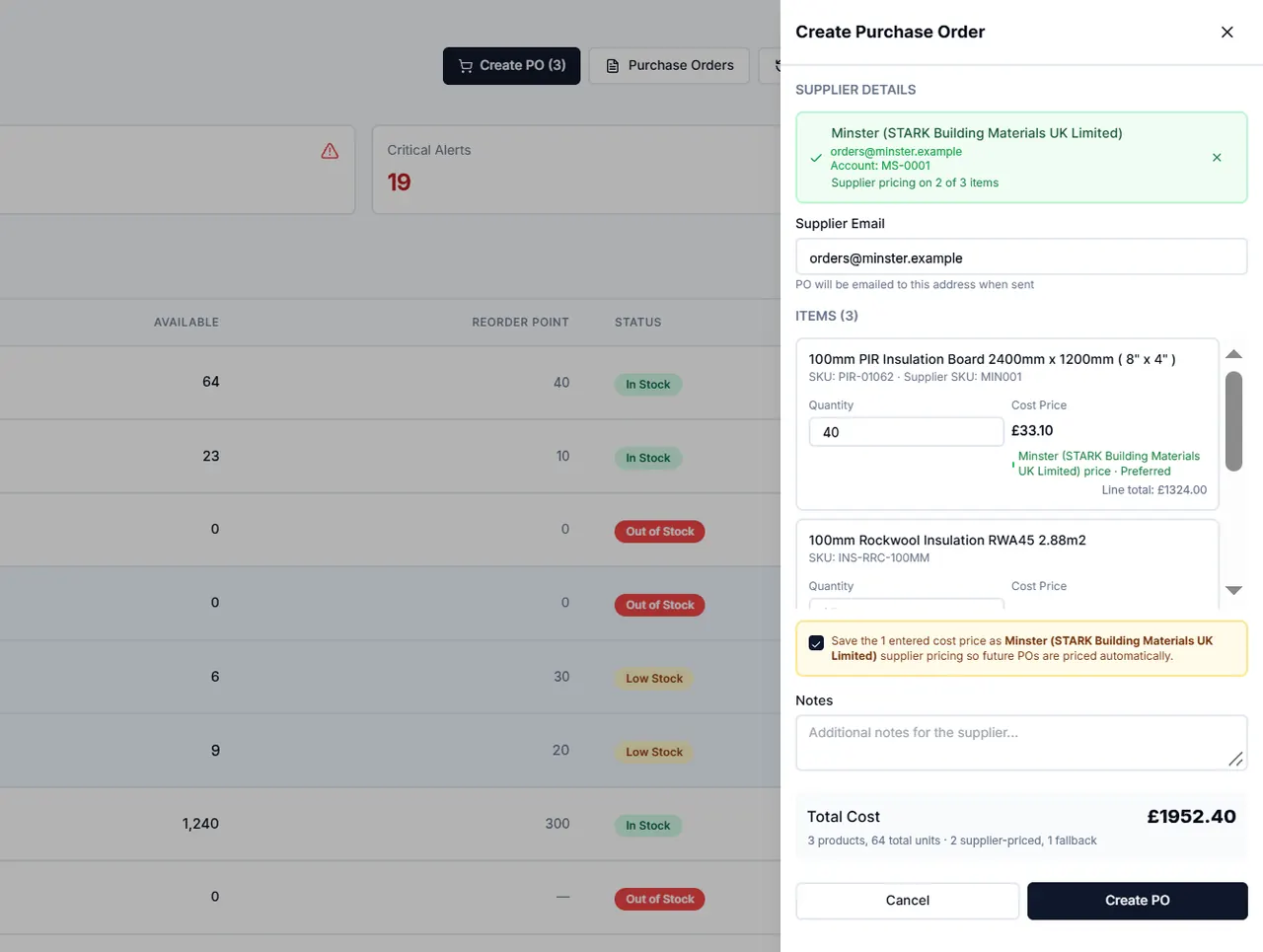Click the Quantity field for PIR Insulation Board
This screenshot has width=1263, height=952.
click(x=906, y=432)
